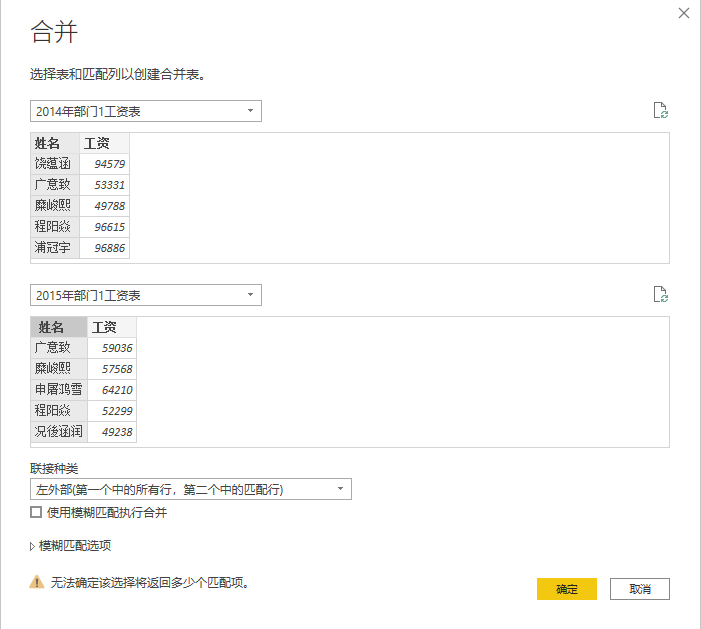Click cell 94579 in first table
The height and width of the screenshot is (629, 701).
tap(104, 164)
